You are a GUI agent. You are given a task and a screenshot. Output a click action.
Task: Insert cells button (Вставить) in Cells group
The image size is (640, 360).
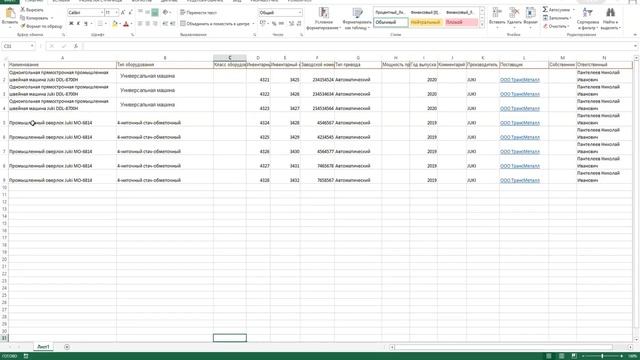[497, 17]
